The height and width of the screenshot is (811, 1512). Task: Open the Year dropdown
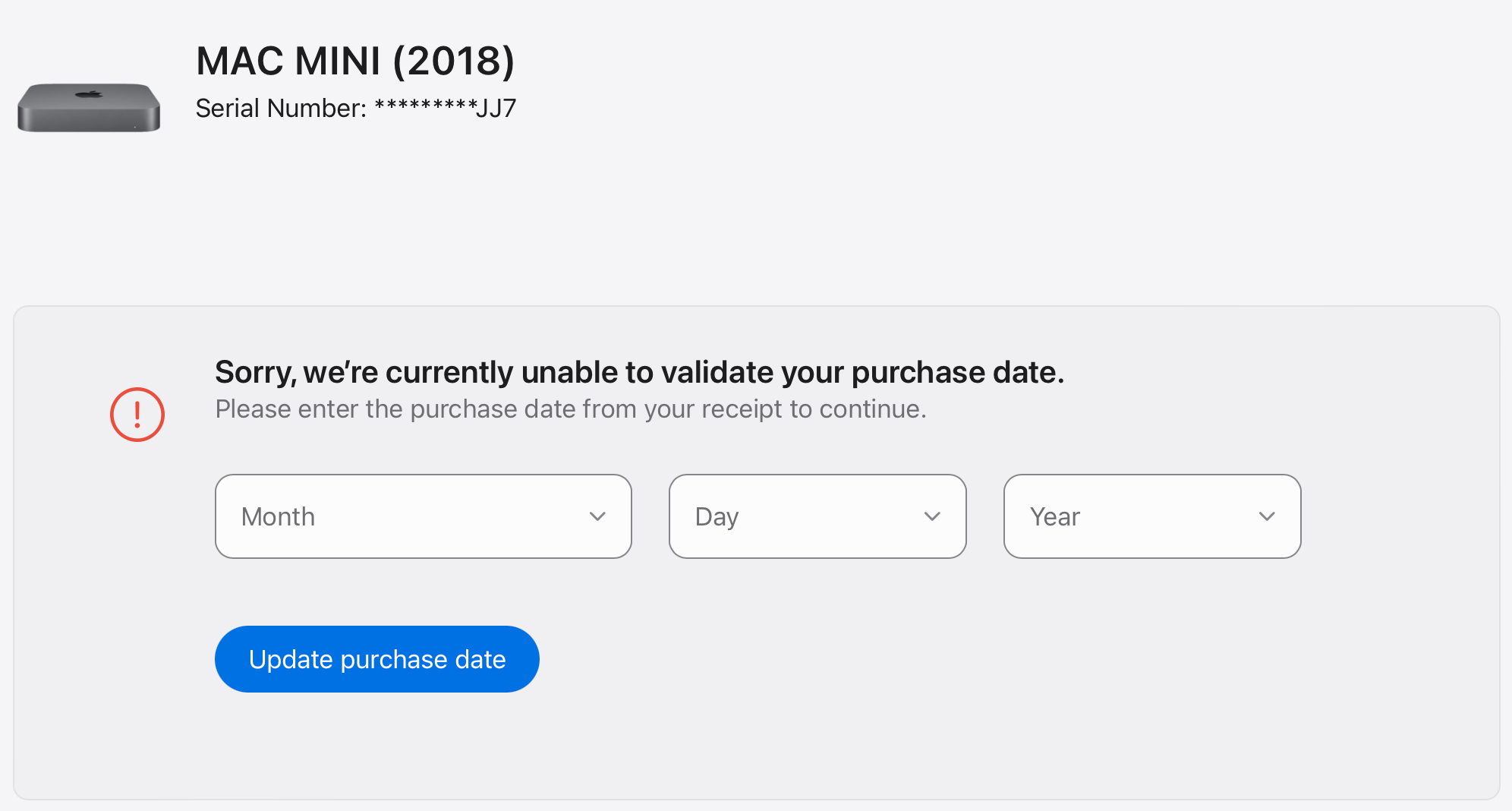click(1151, 516)
